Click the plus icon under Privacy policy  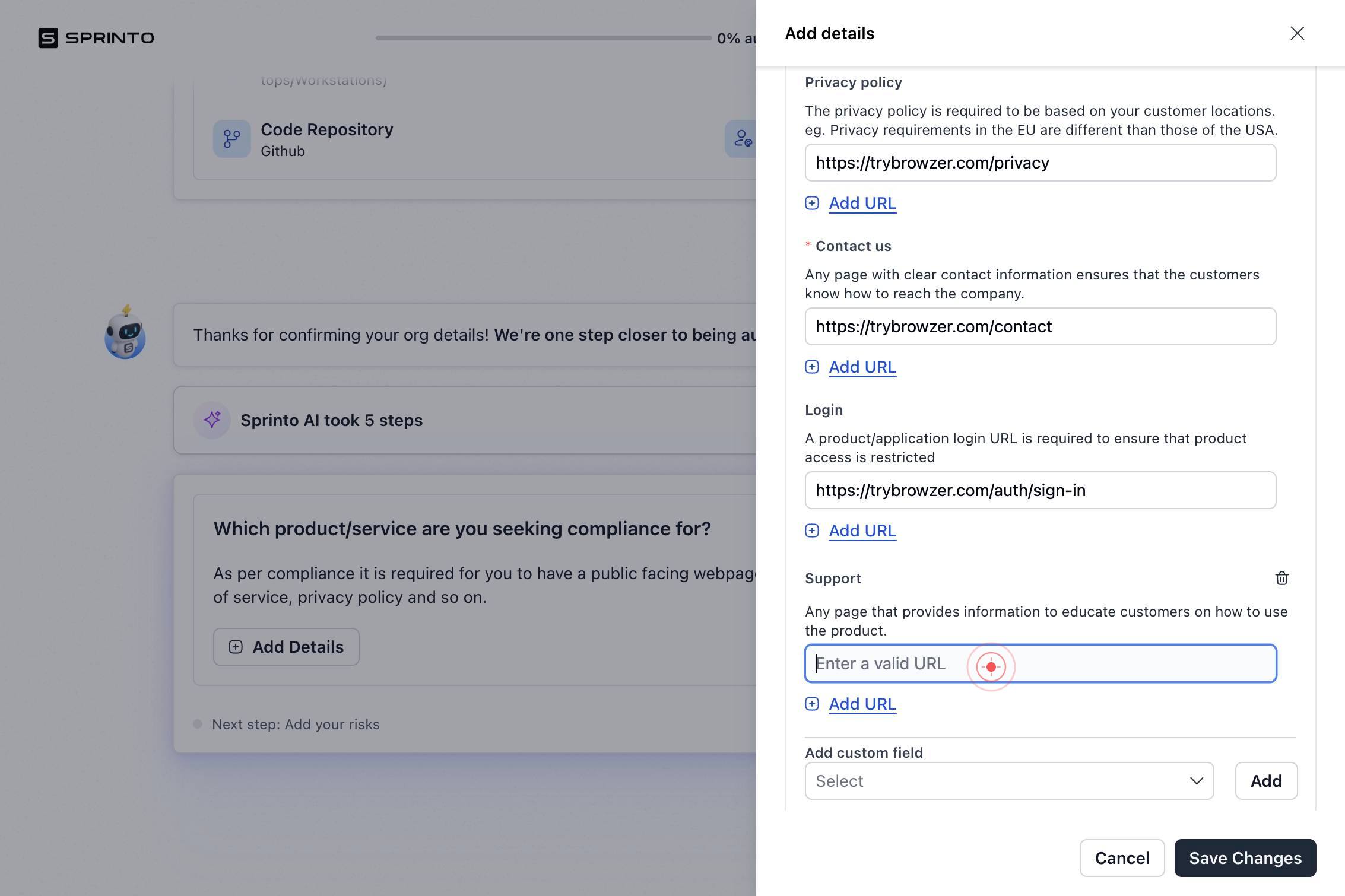click(x=812, y=203)
